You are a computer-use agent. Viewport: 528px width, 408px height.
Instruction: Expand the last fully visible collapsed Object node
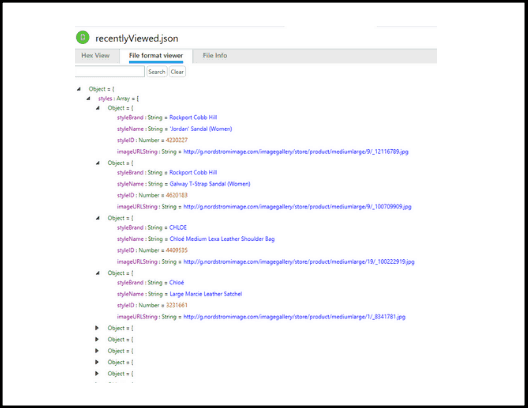coord(97,373)
